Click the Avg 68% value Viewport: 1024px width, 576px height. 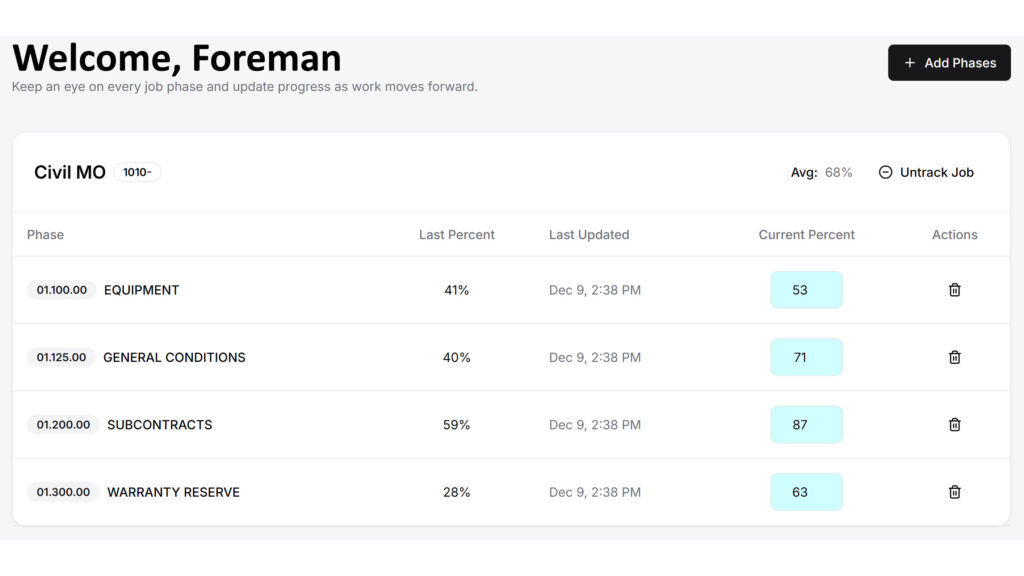[840, 172]
